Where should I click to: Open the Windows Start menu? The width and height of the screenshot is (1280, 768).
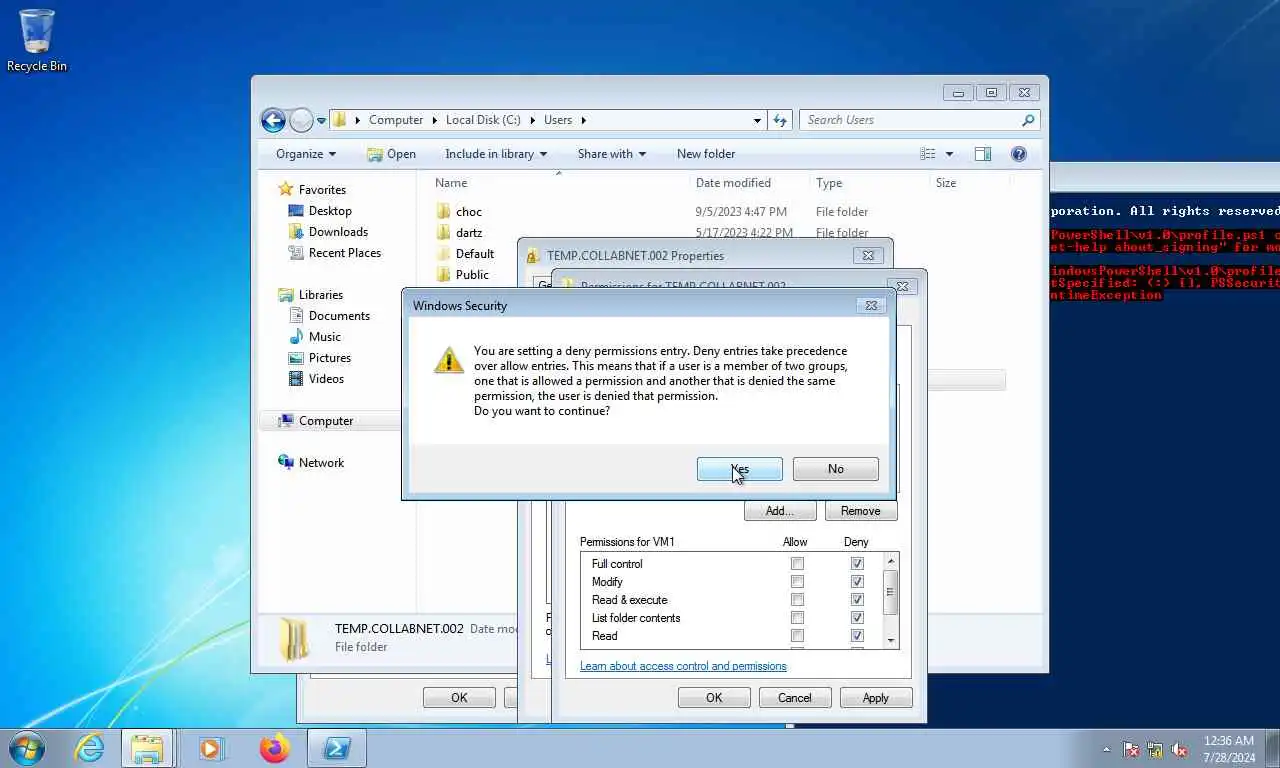[x=25, y=748]
